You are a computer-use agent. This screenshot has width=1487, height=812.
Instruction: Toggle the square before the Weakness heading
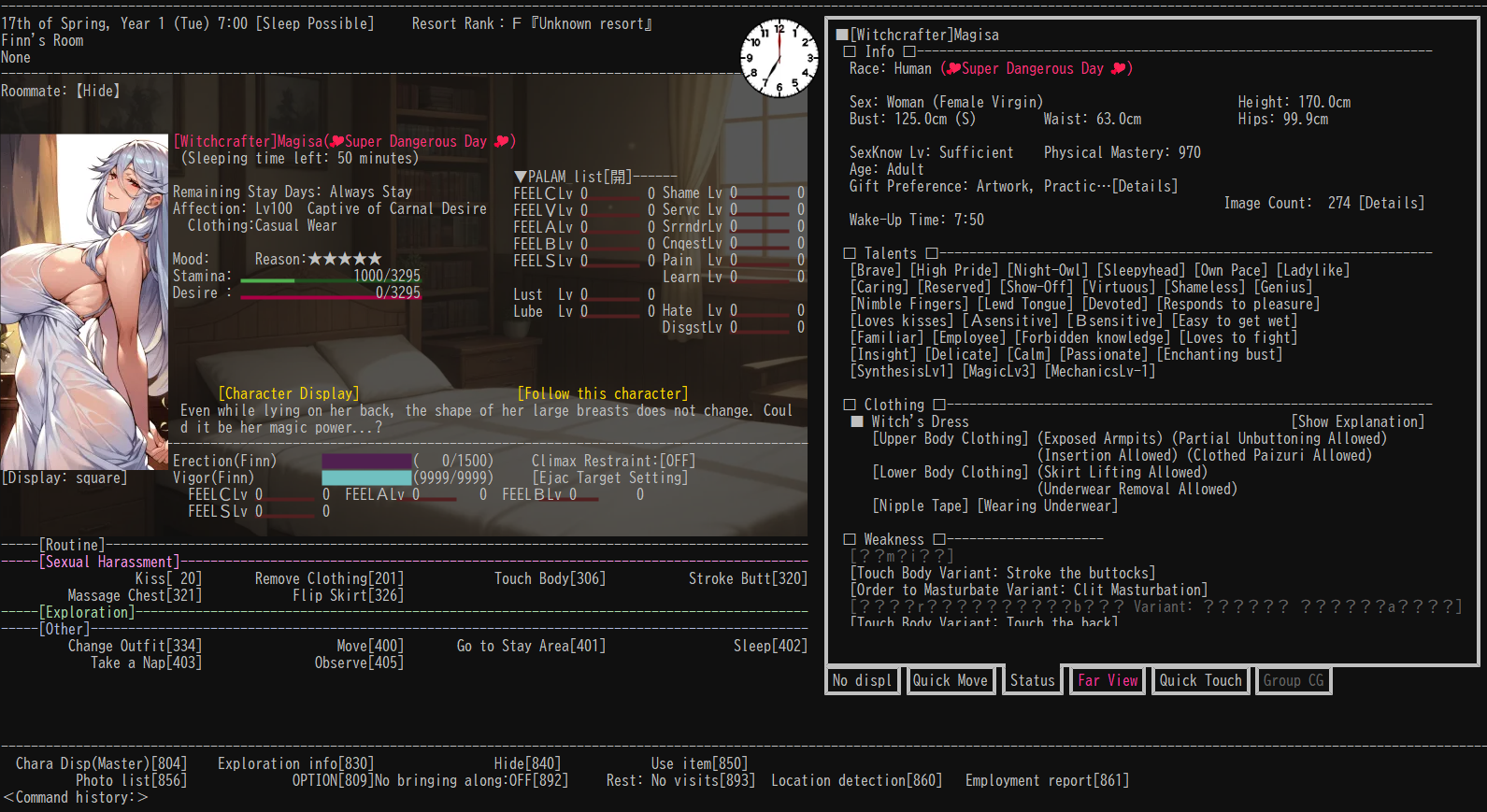point(850,539)
